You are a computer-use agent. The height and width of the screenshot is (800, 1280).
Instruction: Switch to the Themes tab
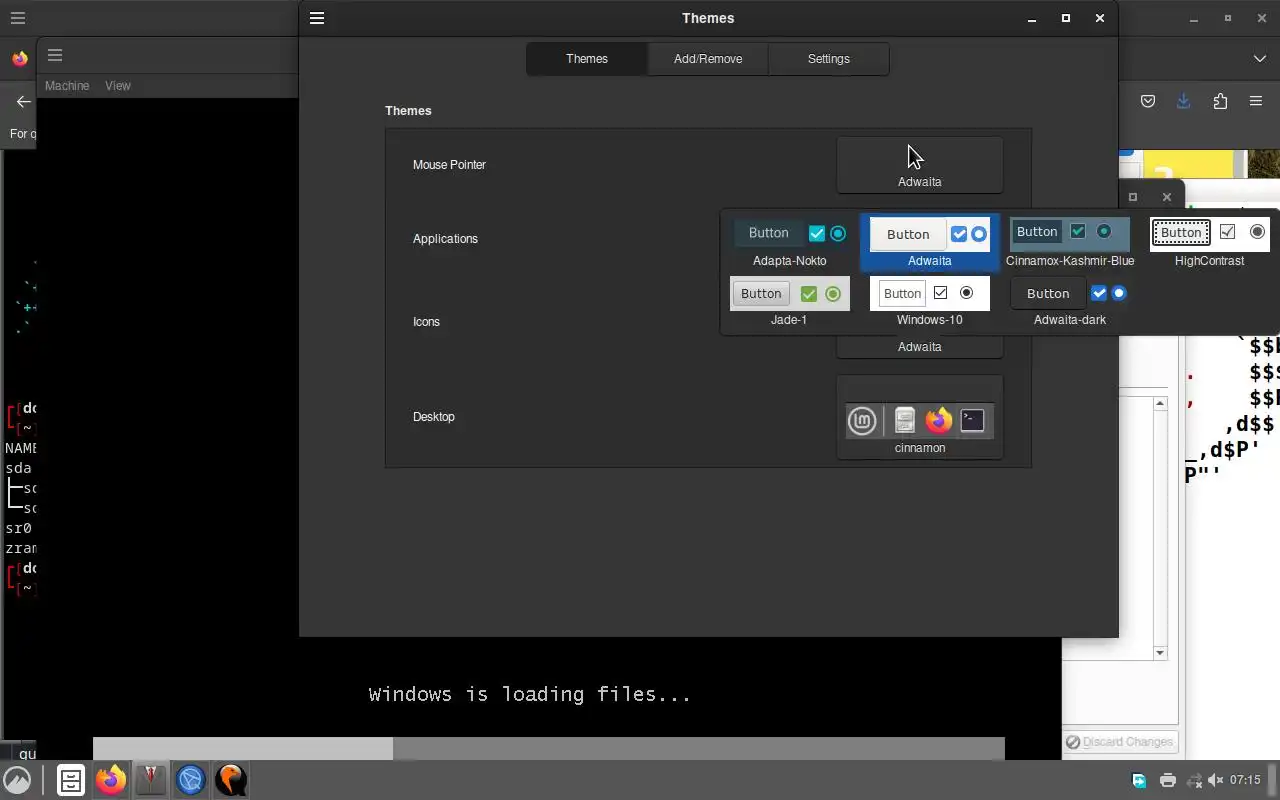[587, 59]
